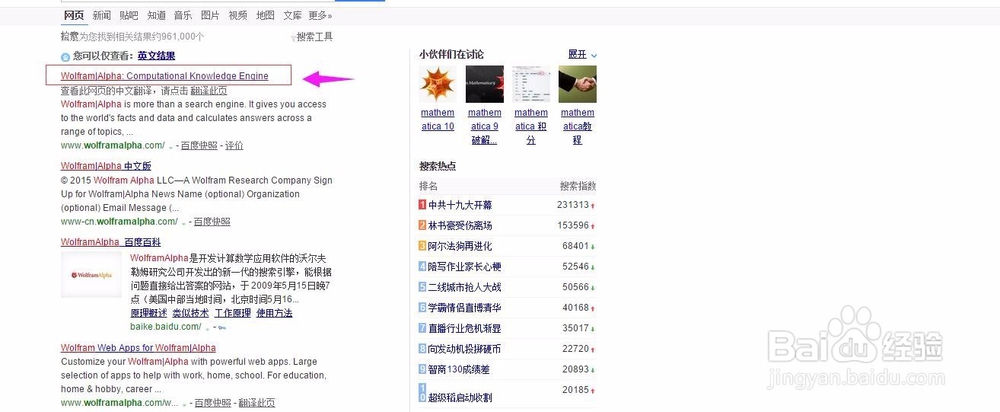Screen dimensions: 1000x412
Task: Click the search index value 153596
Action: [x=573, y=225]
